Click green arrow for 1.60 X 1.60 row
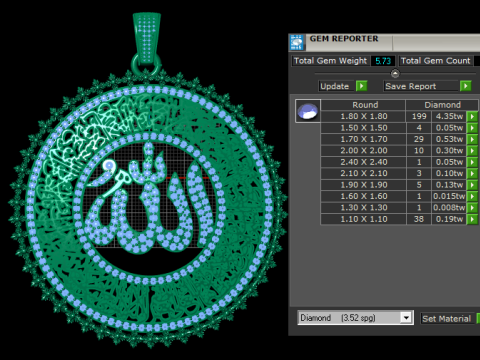This screenshot has height=360, width=480. (472, 196)
